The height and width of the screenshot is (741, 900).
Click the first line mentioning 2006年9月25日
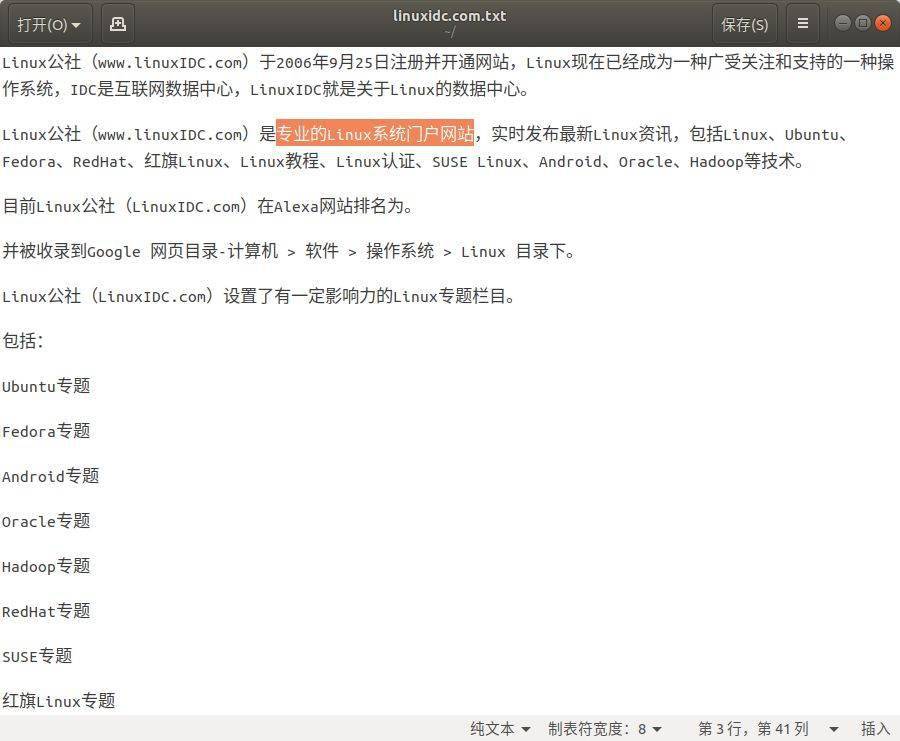(x=448, y=62)
